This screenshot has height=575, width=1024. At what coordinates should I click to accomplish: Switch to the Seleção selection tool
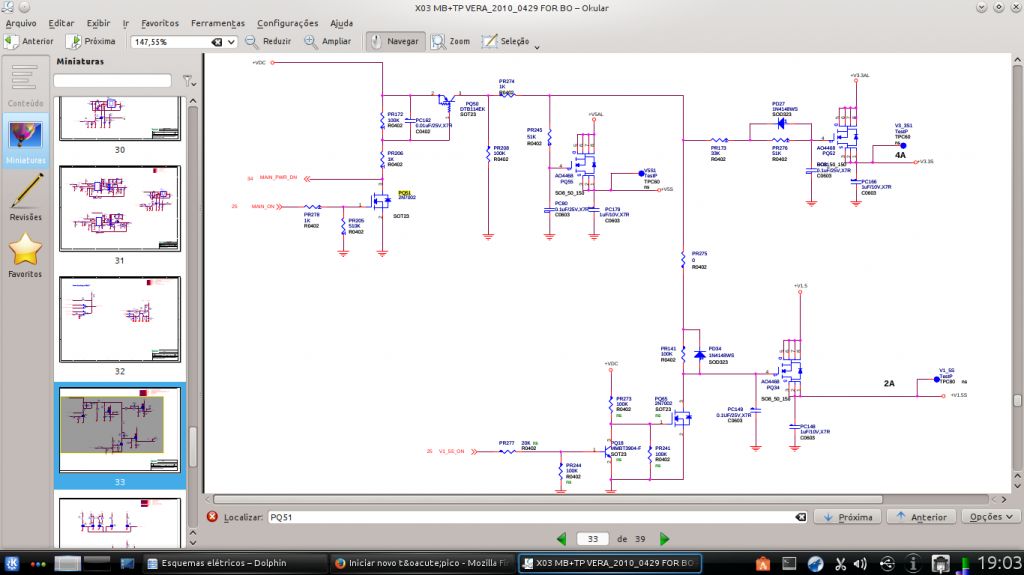507,42
